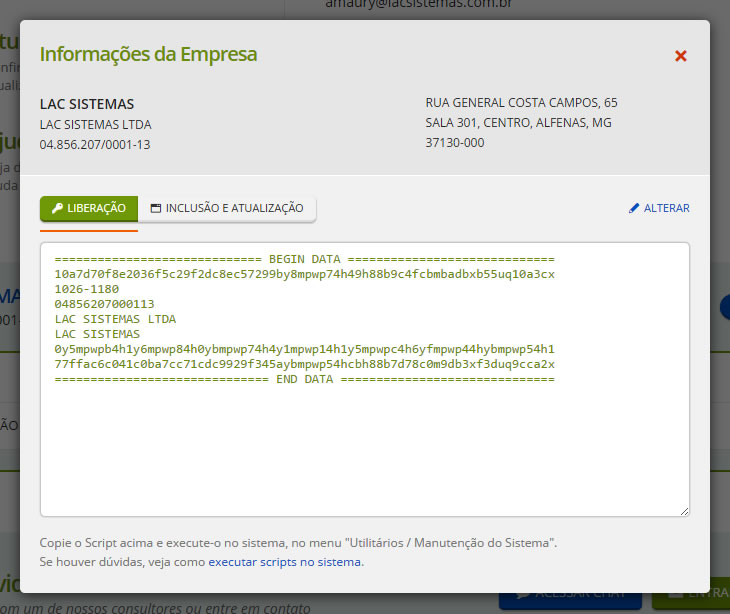Click SALA 301, CENTRO, ALFENAS, MG text
730x614 pixels.
518,122
